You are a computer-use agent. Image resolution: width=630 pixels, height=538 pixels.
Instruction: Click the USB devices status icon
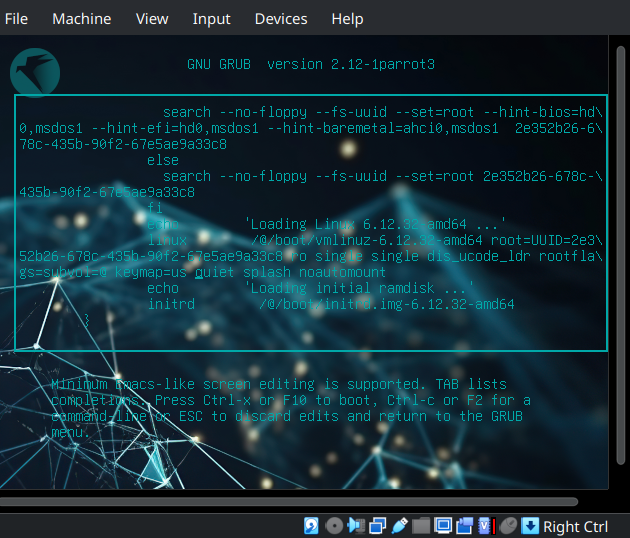point(399,526)
